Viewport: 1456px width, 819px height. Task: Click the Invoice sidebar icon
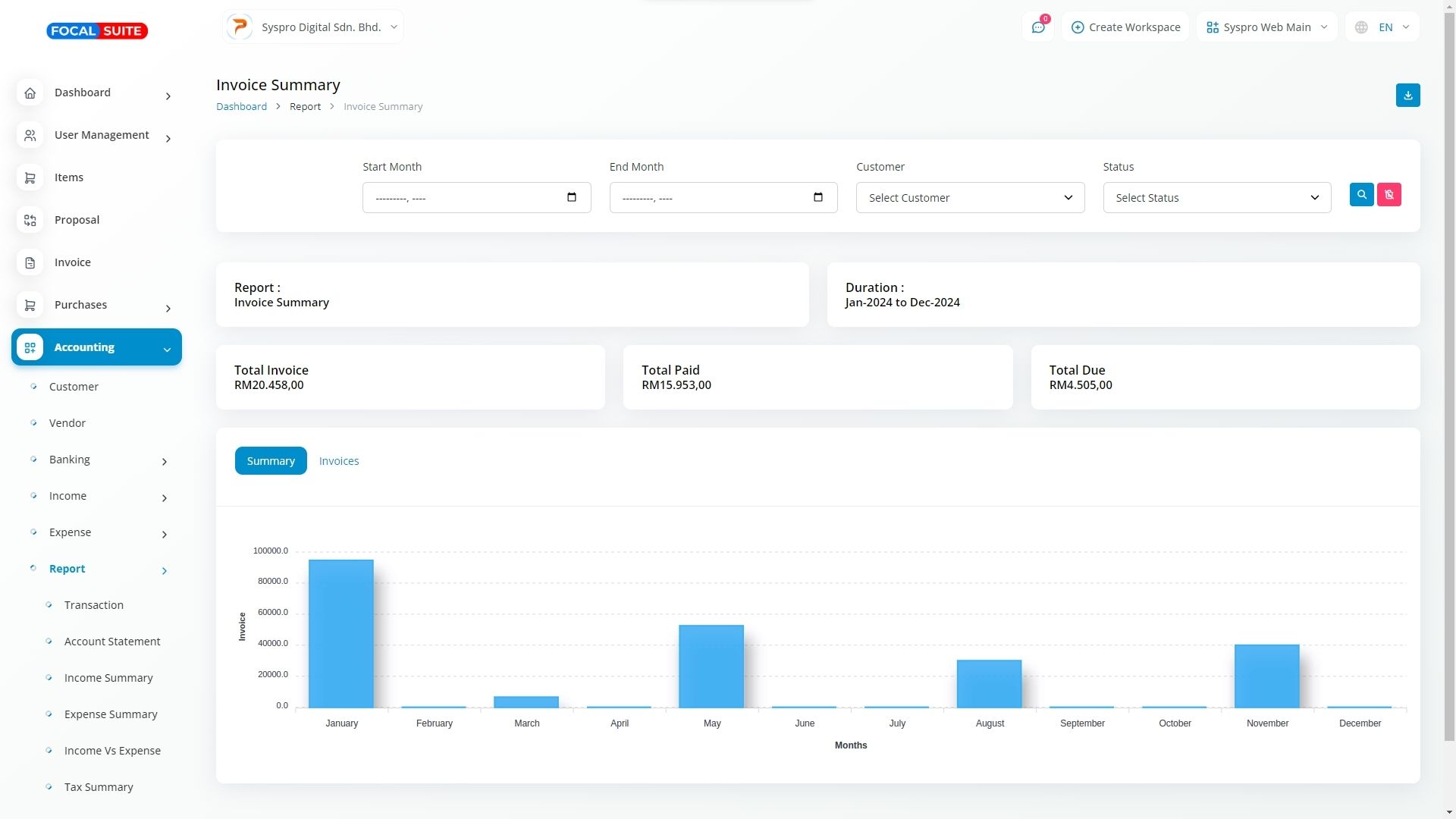[x=30, y=262]
